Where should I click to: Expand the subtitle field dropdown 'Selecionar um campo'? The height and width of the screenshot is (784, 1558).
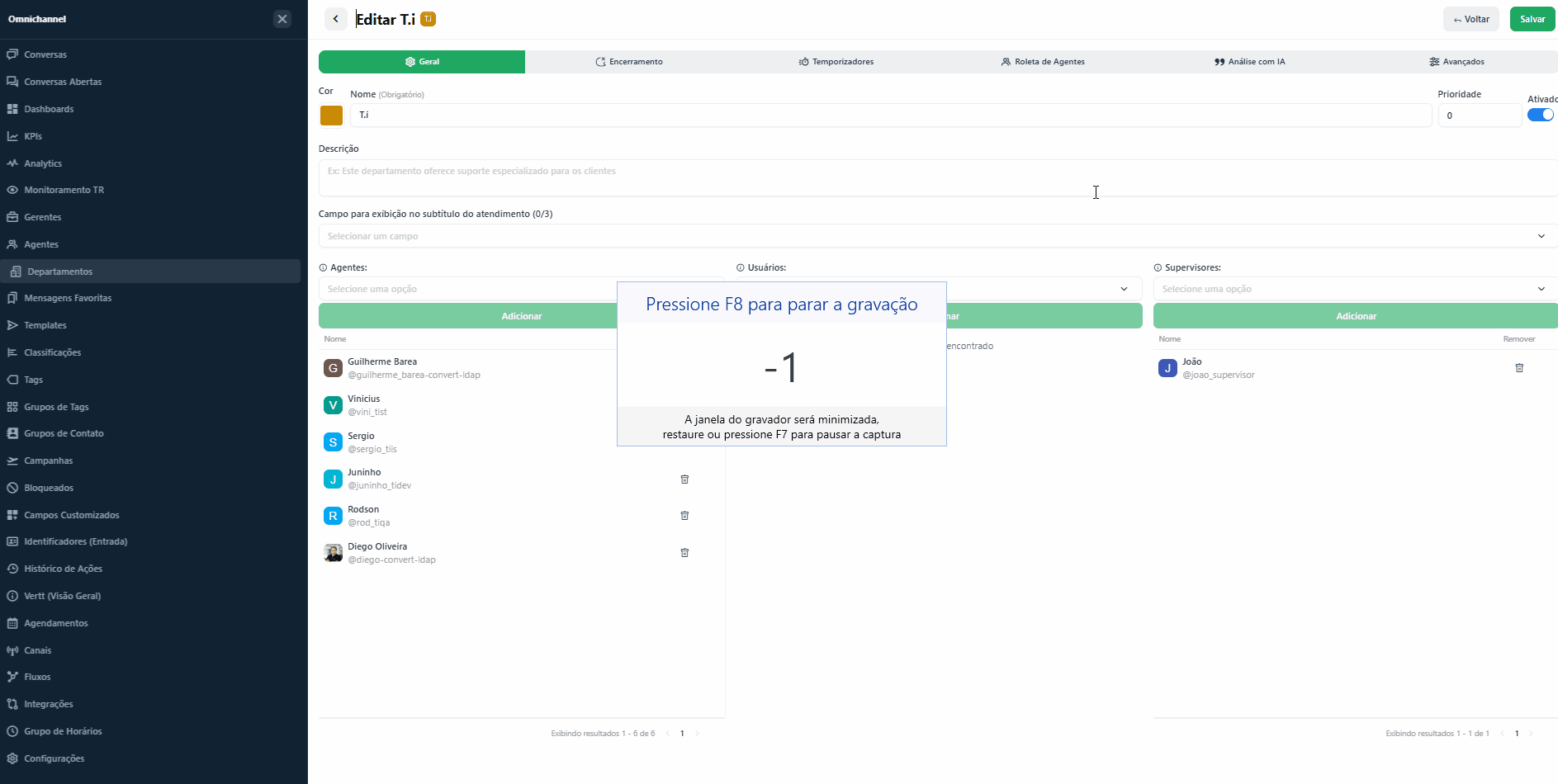click(938, 236)
